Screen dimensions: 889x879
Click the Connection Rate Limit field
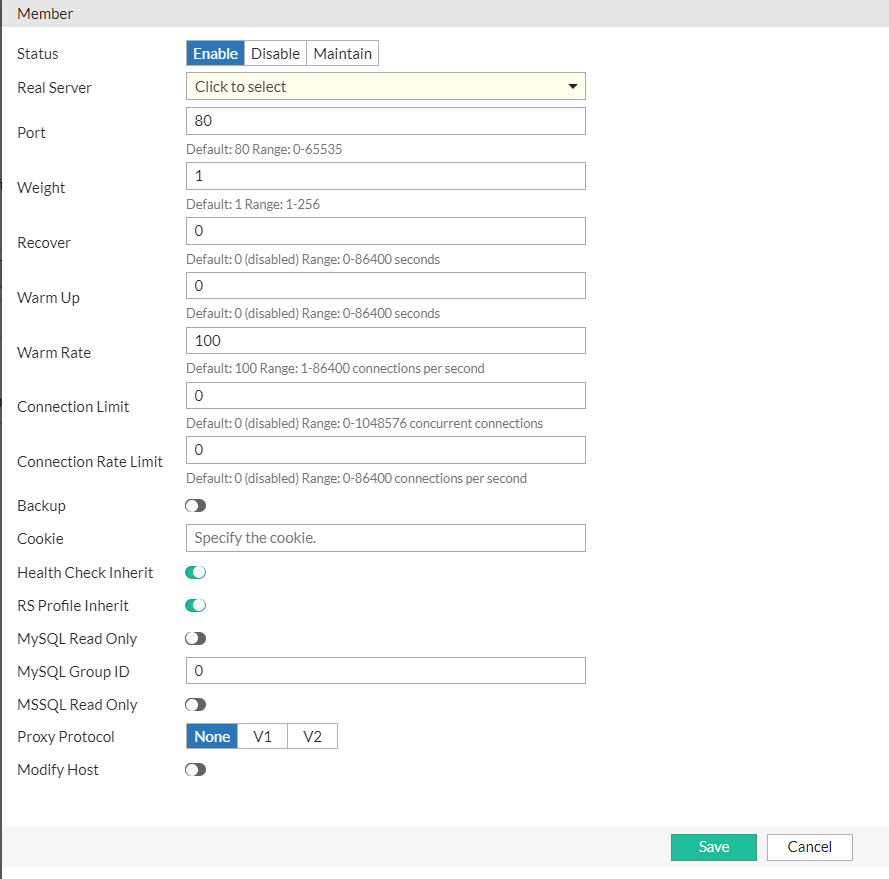coord(386,450)
